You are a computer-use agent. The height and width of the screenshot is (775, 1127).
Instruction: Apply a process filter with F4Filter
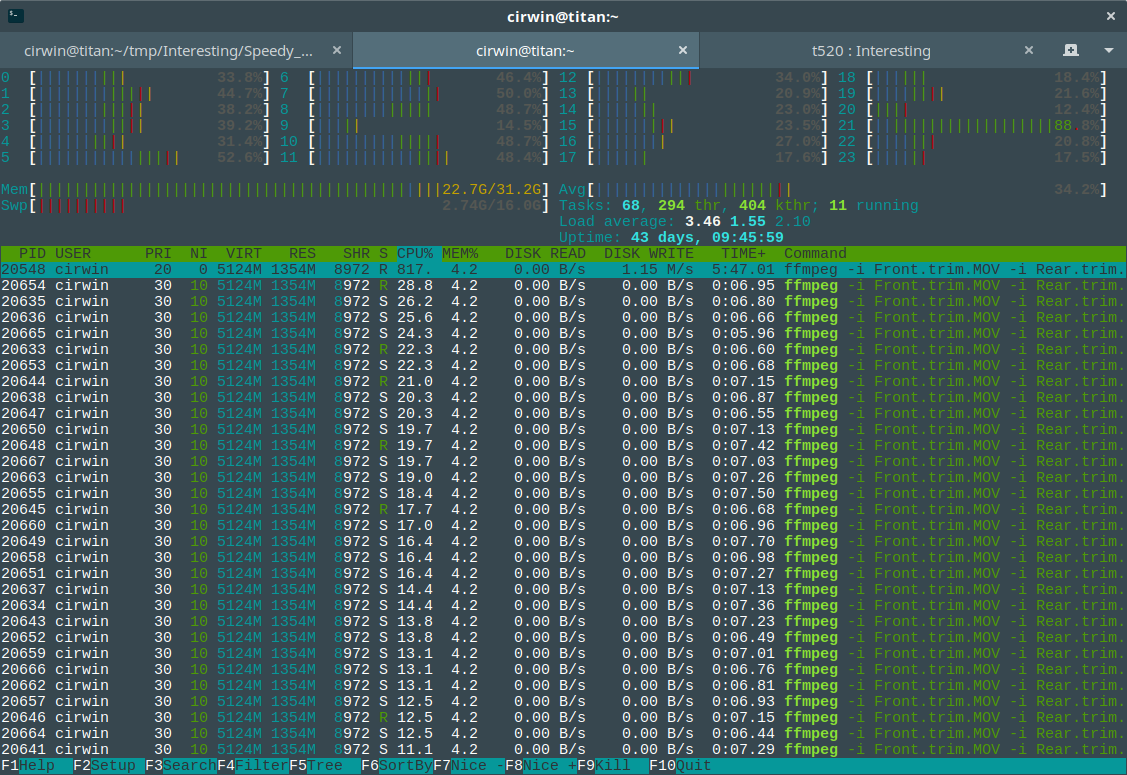[x=250, y=763]
